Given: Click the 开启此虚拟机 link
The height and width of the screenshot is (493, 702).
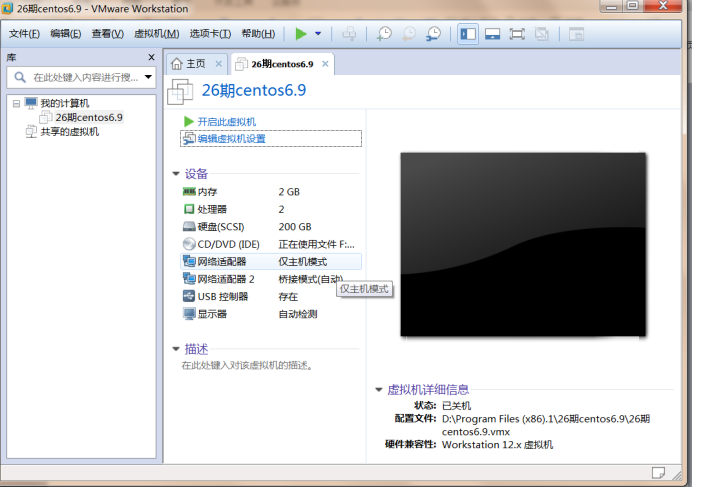Looking at the screenshot, I should (227, 122).
